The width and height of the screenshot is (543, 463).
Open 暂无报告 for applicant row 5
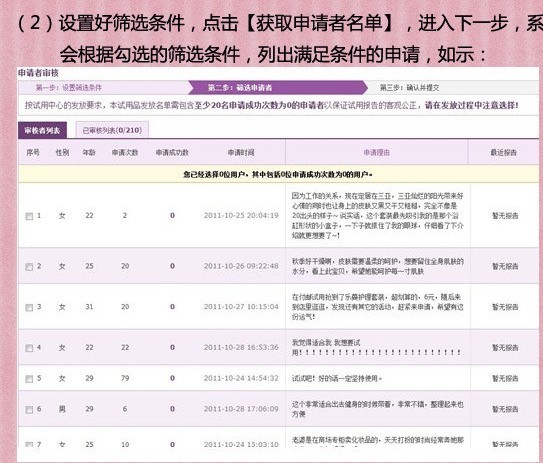pyautogui.click(x=505, y=378)
